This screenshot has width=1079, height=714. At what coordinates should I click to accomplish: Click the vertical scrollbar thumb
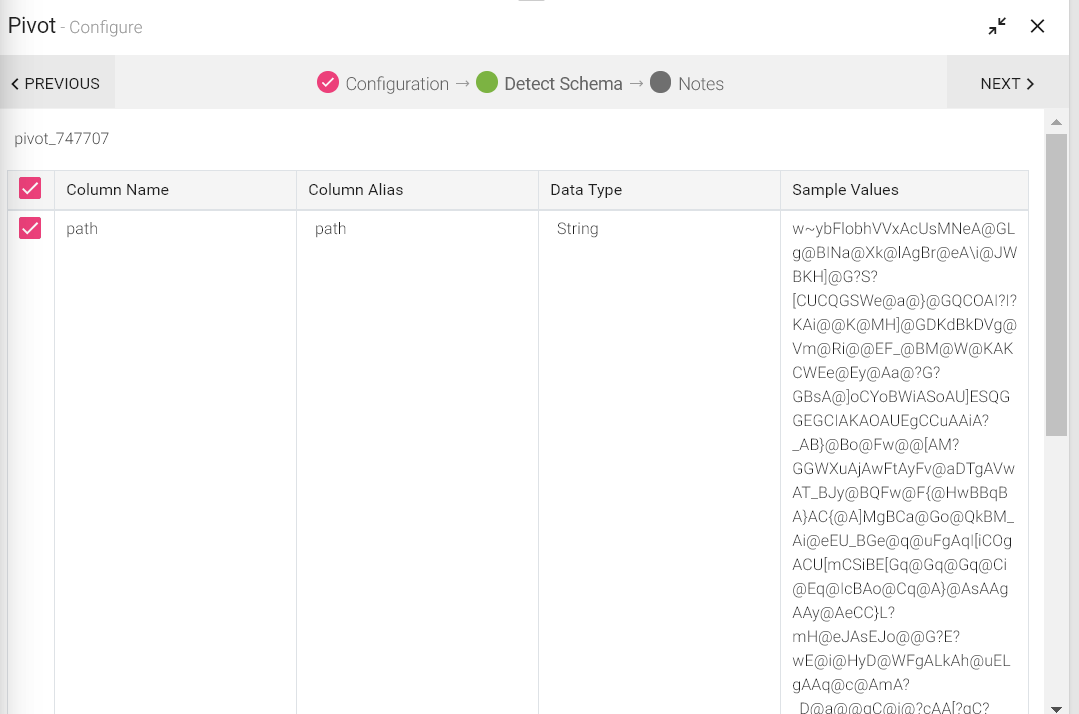pos(1056,285)
